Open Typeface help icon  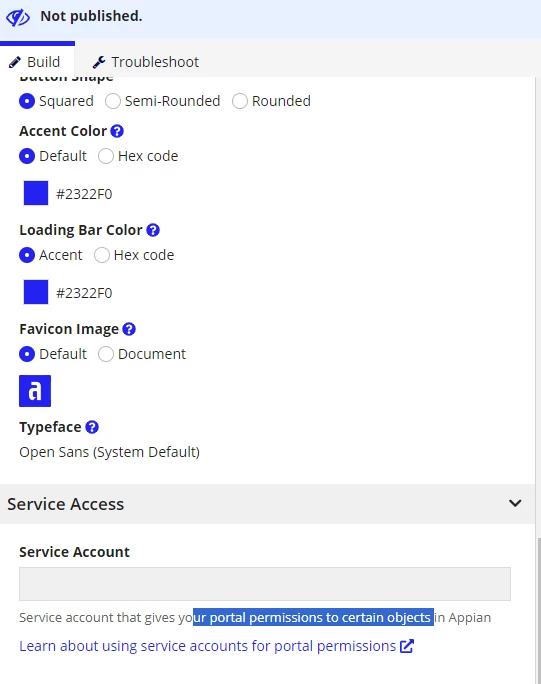(92, 427)
